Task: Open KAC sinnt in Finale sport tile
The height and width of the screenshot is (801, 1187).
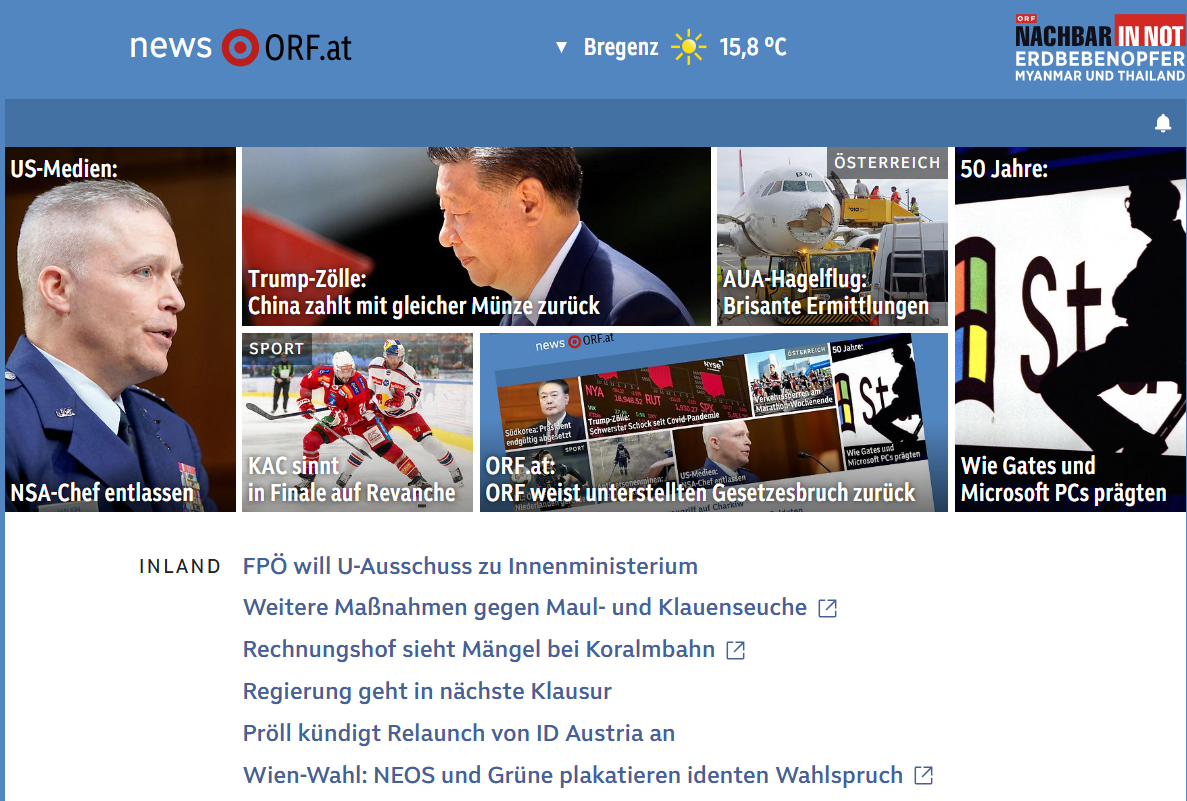Action: click(357, 422)
